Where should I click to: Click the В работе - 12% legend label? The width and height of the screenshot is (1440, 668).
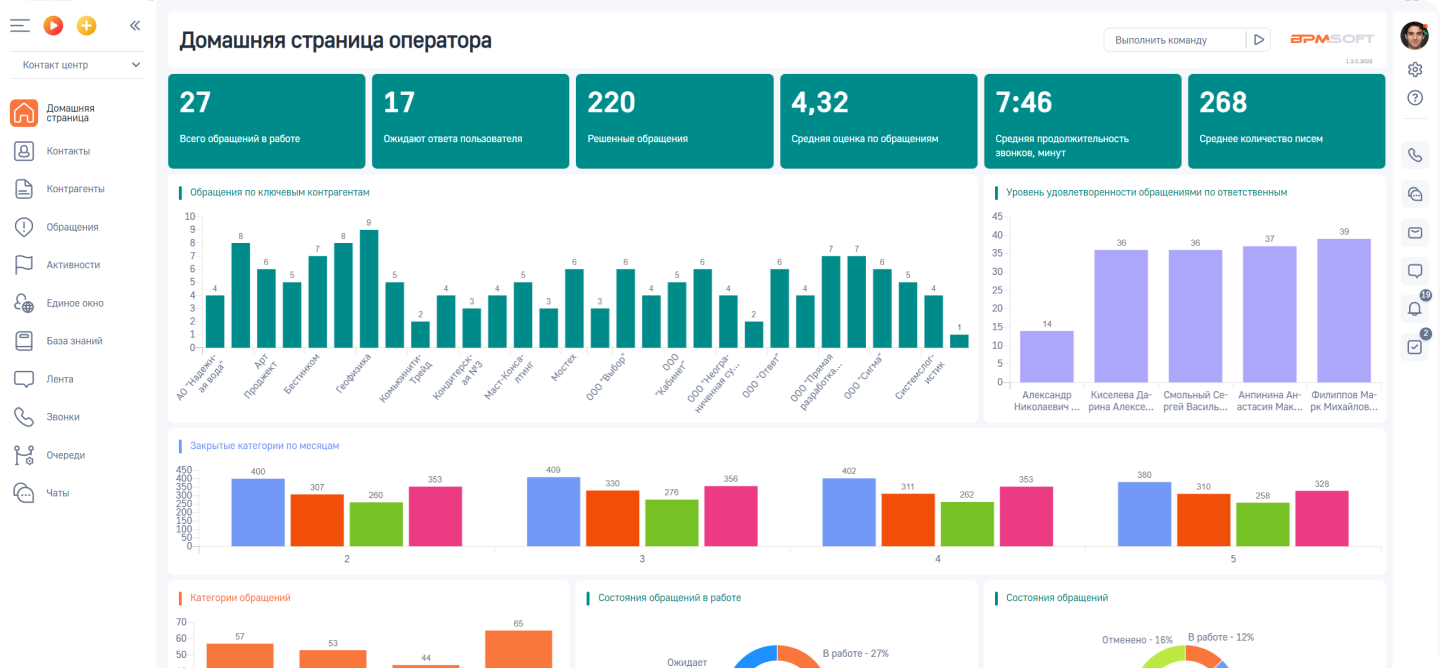coord(1221,637)
